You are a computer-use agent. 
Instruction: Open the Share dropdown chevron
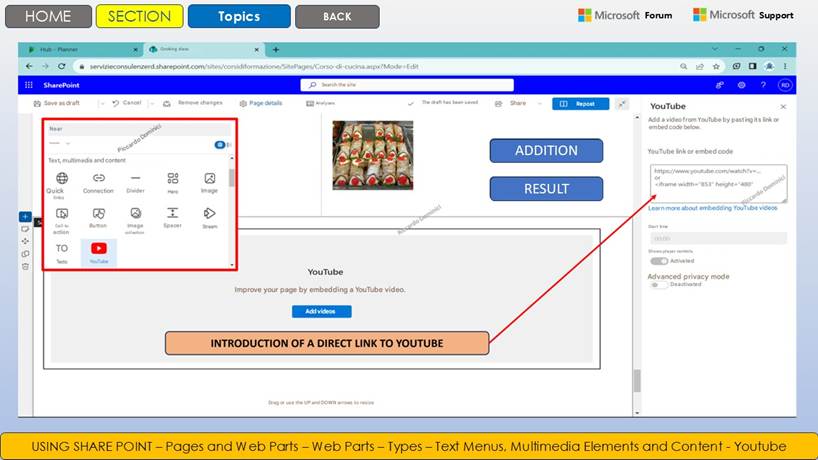click(539, 104)
